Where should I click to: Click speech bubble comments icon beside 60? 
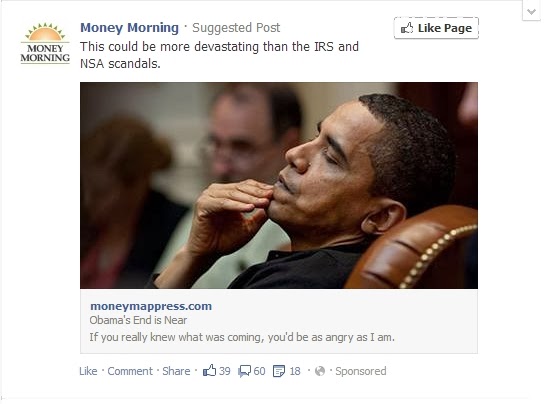point(245,371)
